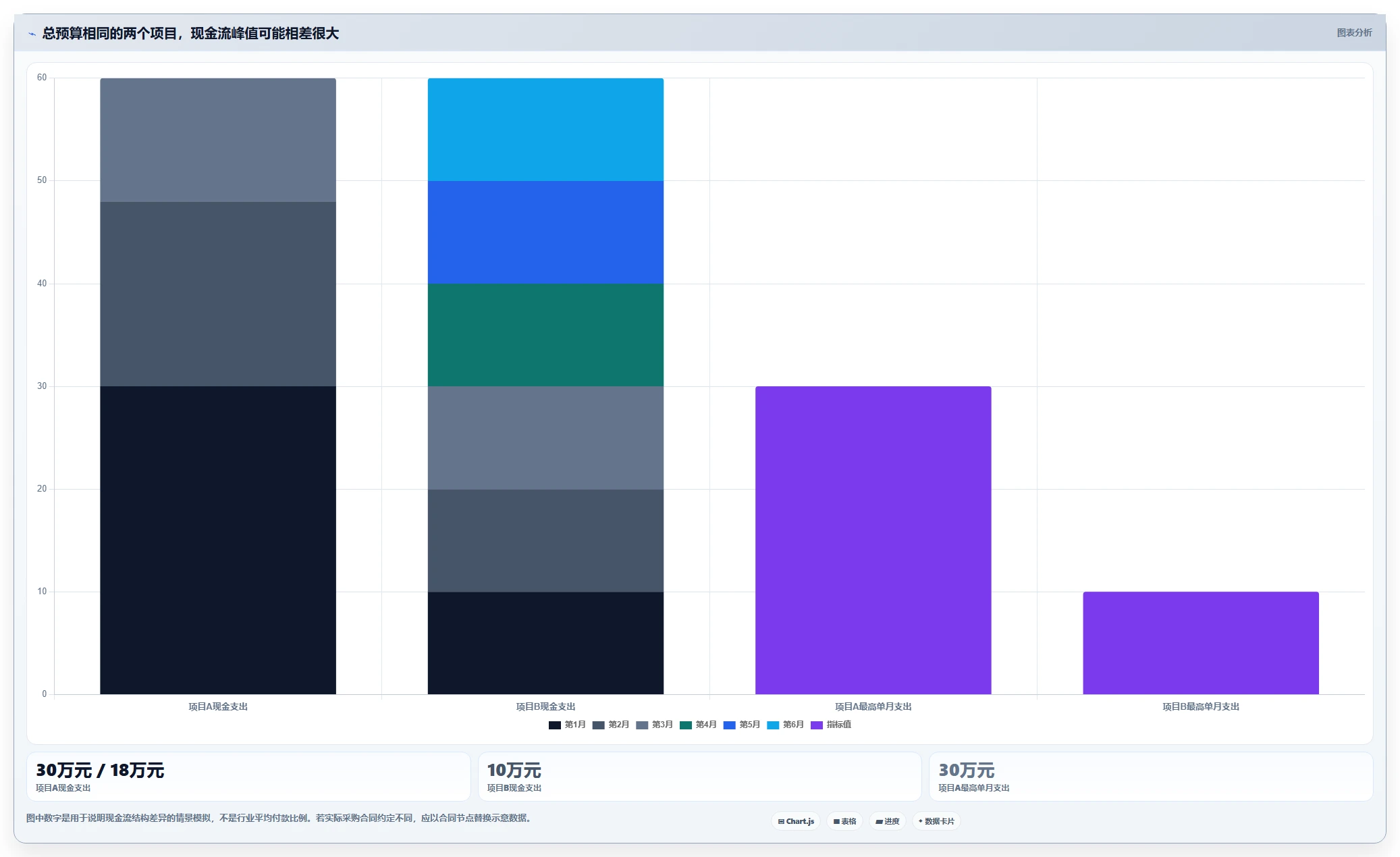Click Project B's light blue 第6月 segment
This screenshot has height=857, width=1400.
click(545, 130)
